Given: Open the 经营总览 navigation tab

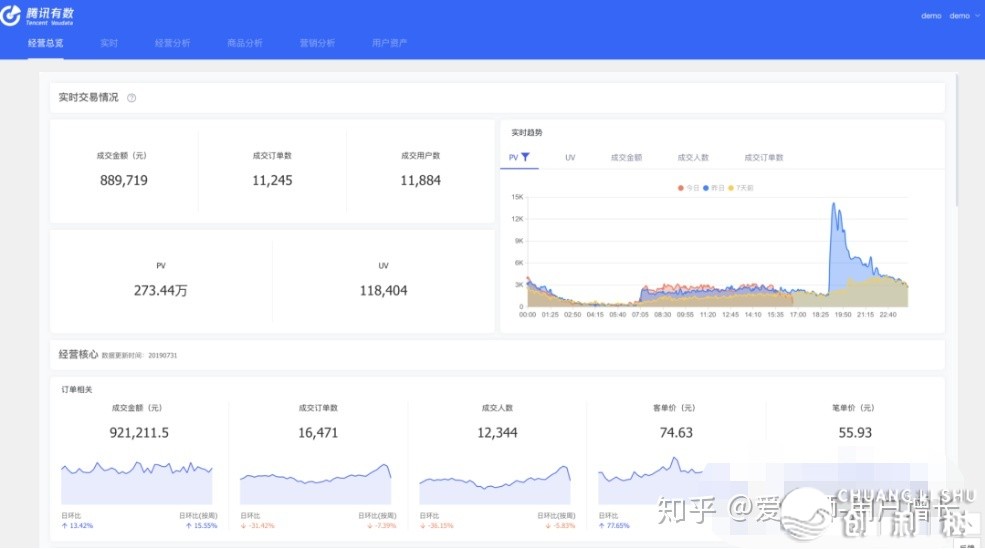Looking at the screenshot, I should tap(45, 43).
